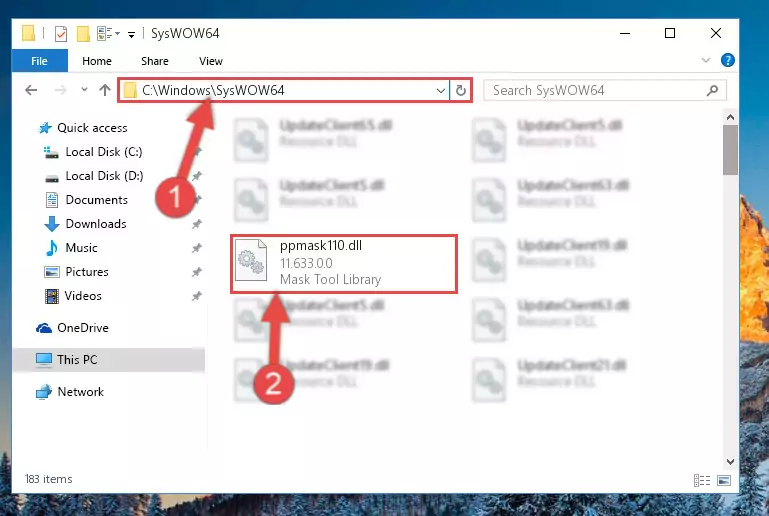Image resolution: width=769 pixels, height=516 pixels.
Task: Open Local Disk (D:) in sidebar
Action: (x=104, y=176)
